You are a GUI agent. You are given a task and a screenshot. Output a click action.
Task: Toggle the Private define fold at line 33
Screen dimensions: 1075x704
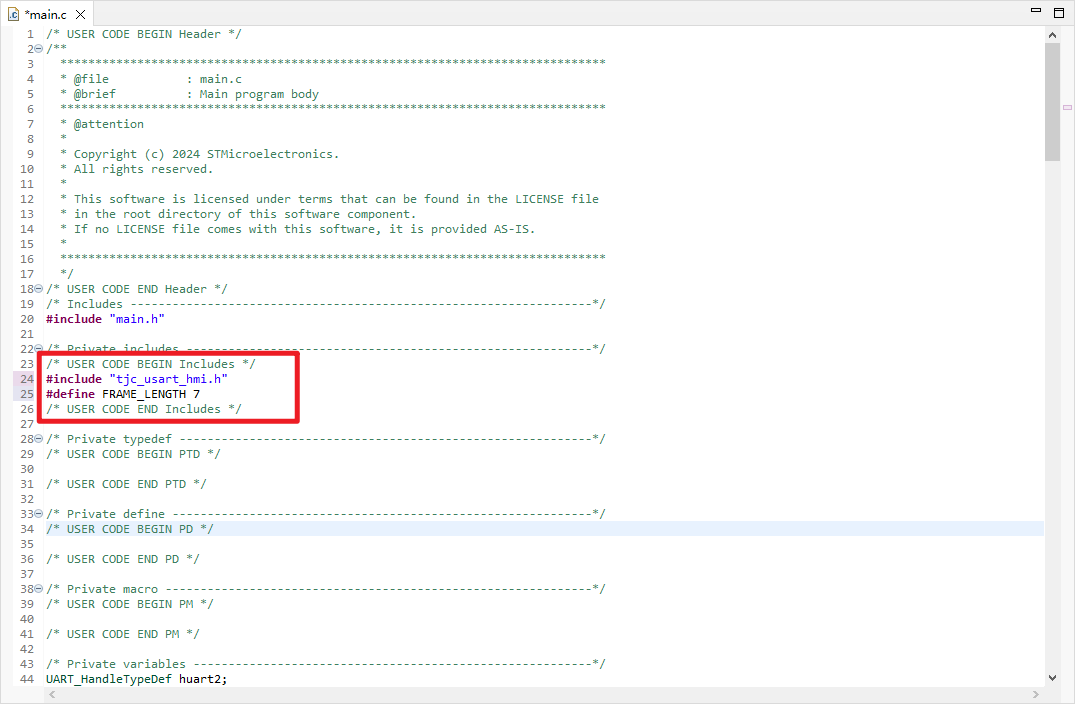point(39,514)
